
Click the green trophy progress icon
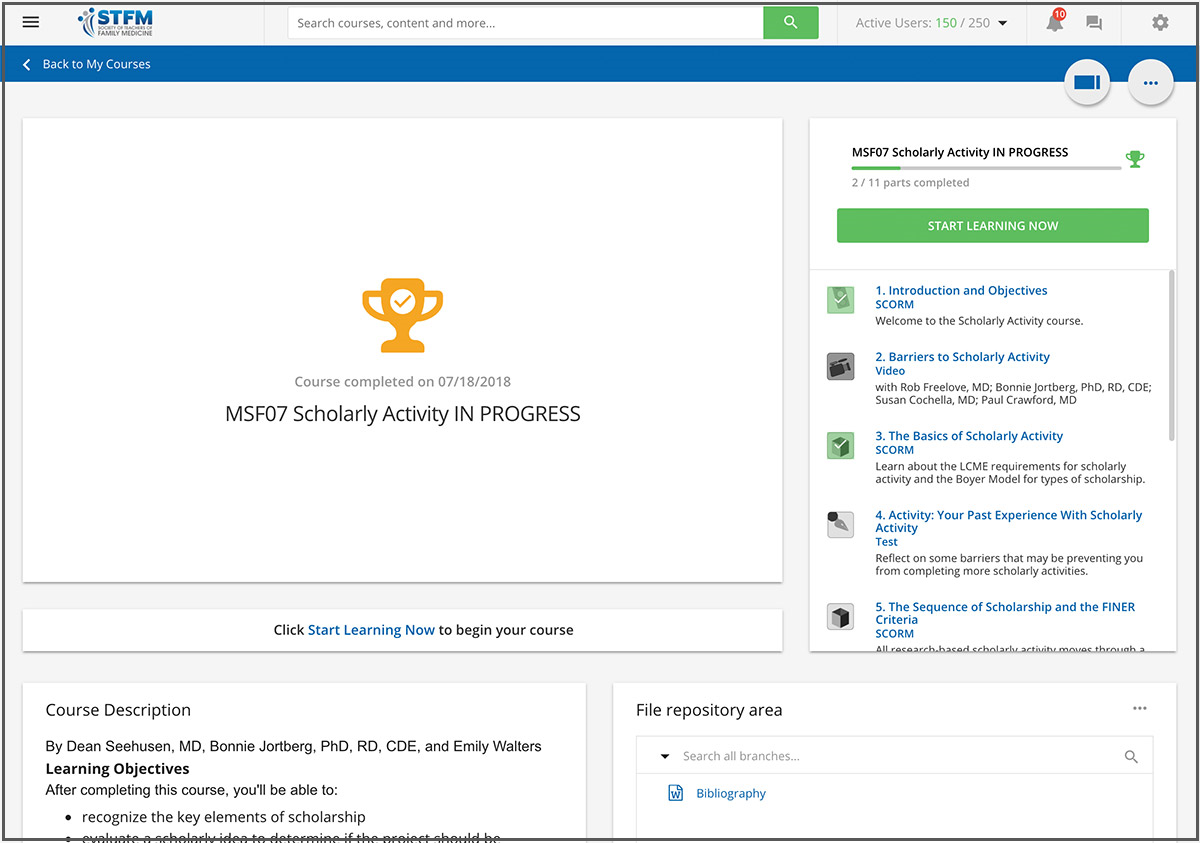1135,158
